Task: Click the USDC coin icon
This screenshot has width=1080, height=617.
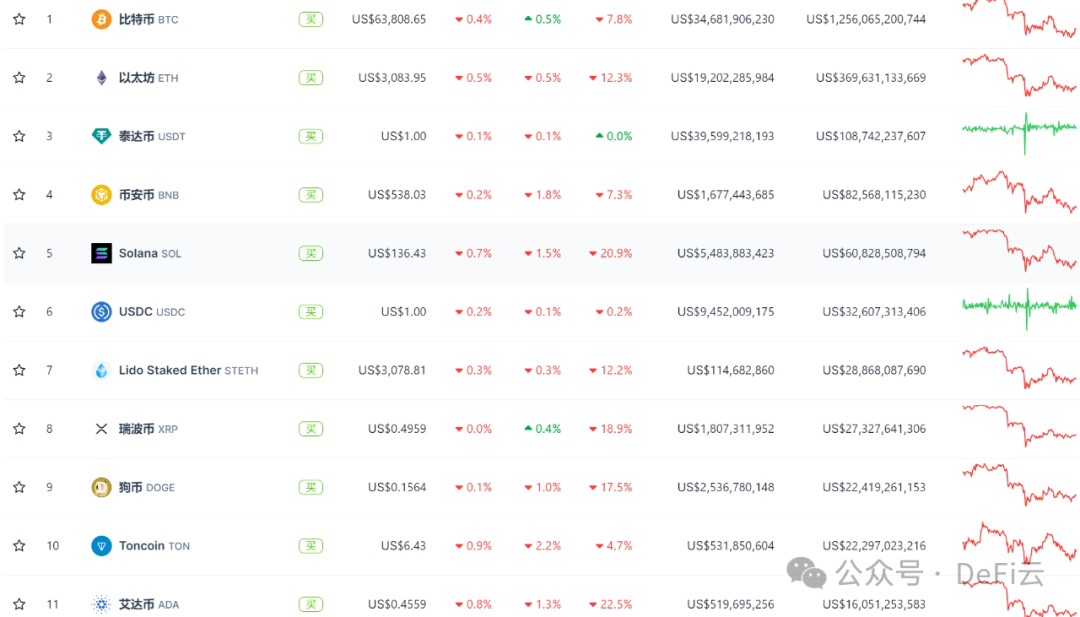Action: [101, 312]
